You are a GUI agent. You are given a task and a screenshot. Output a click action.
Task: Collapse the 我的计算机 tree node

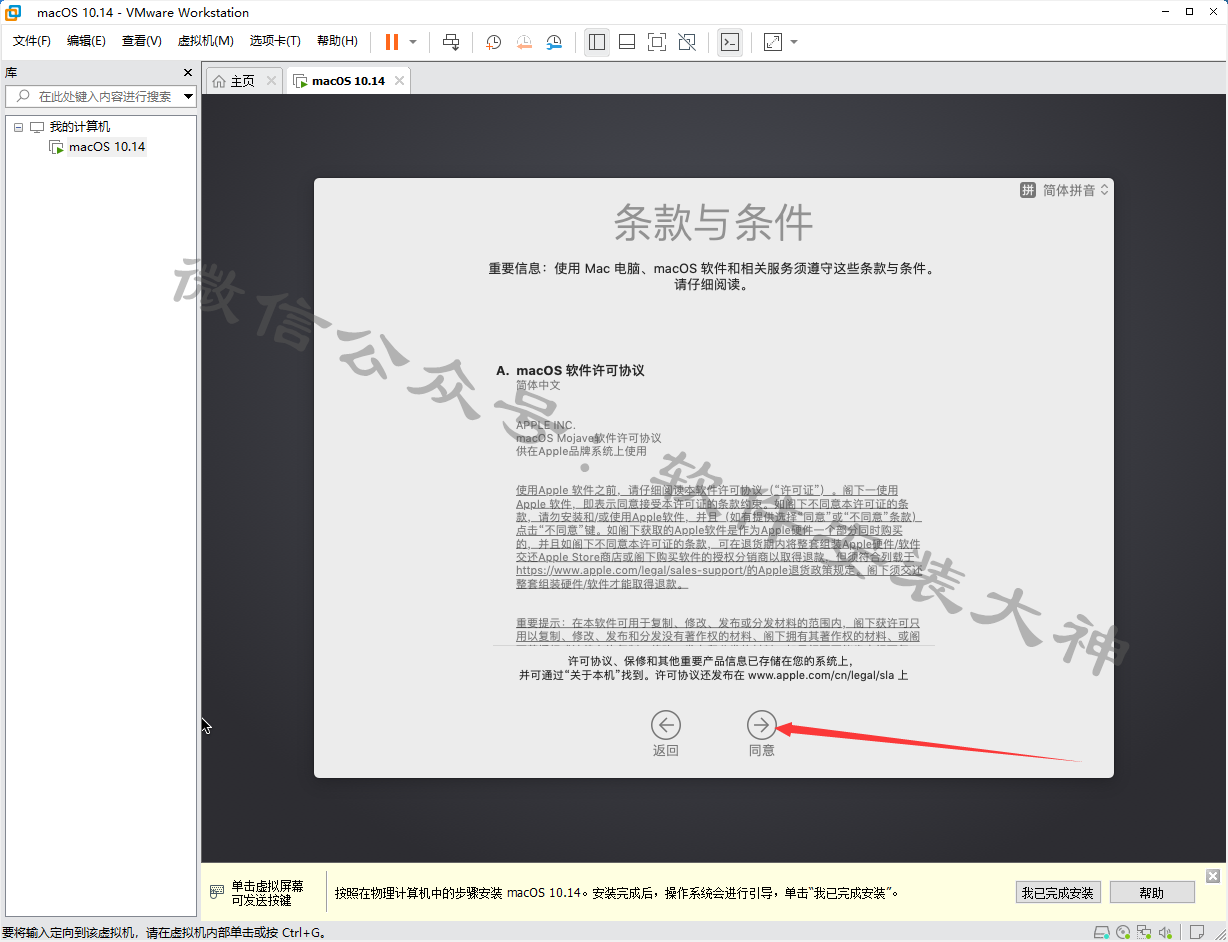(x=18, y=127)
